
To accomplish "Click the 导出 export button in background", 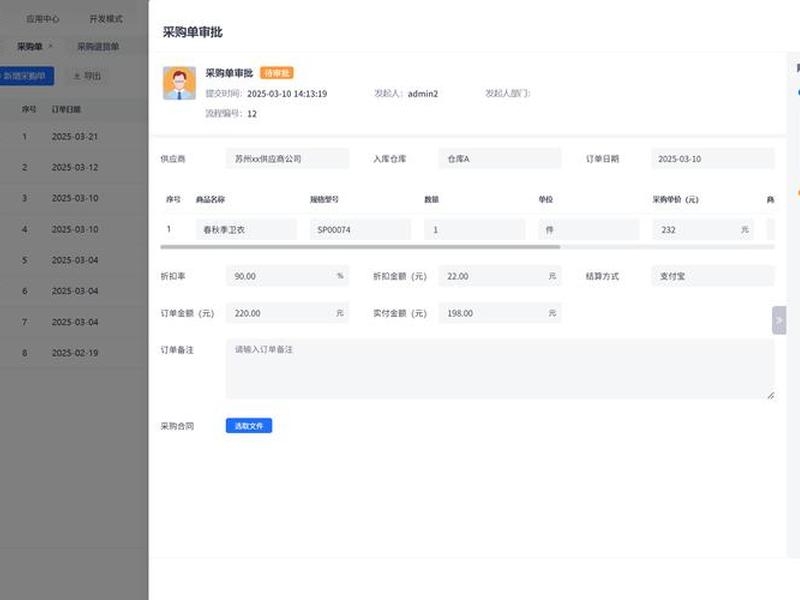I will (x=87, y=76).
